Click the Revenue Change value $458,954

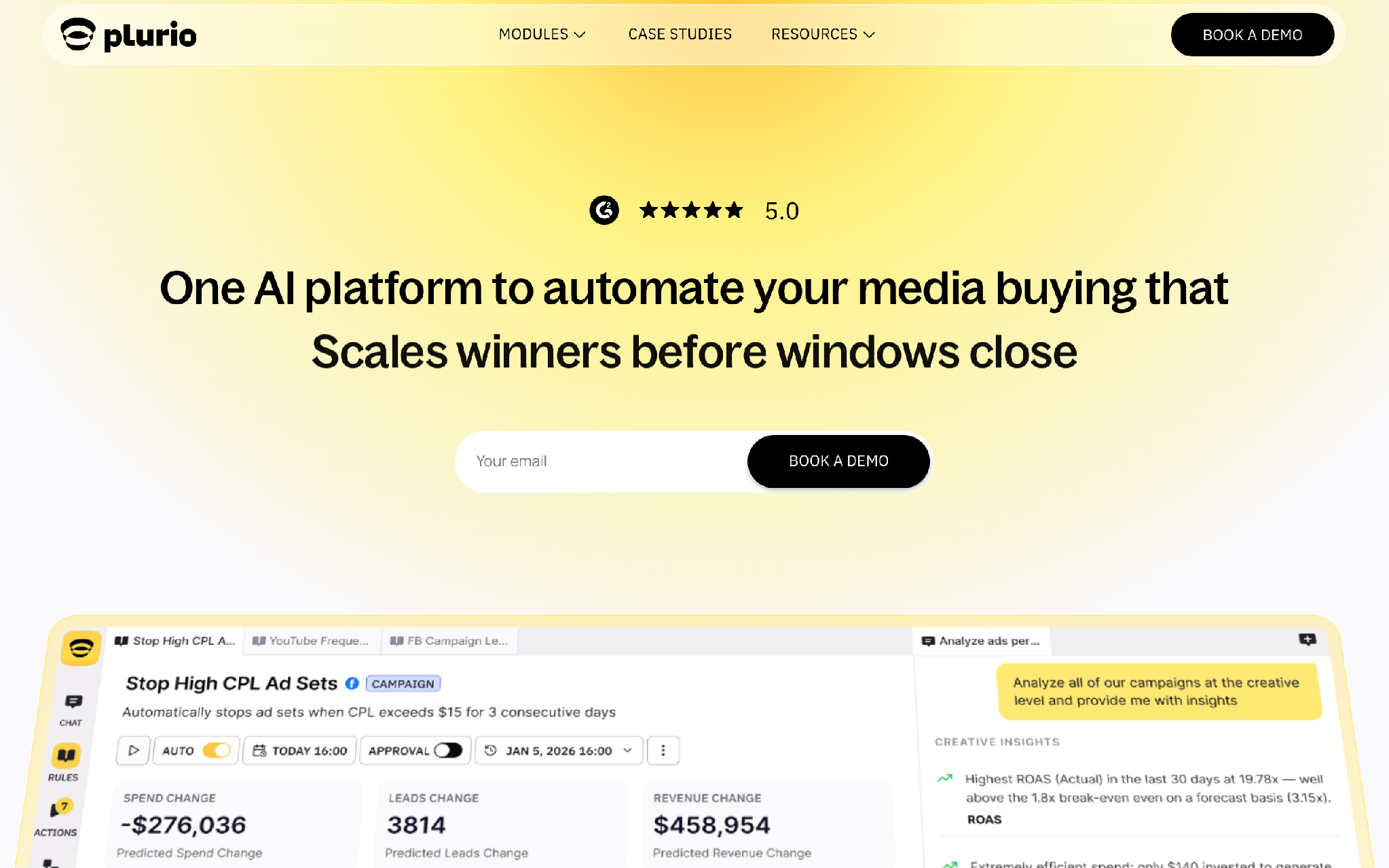point(711,825)
